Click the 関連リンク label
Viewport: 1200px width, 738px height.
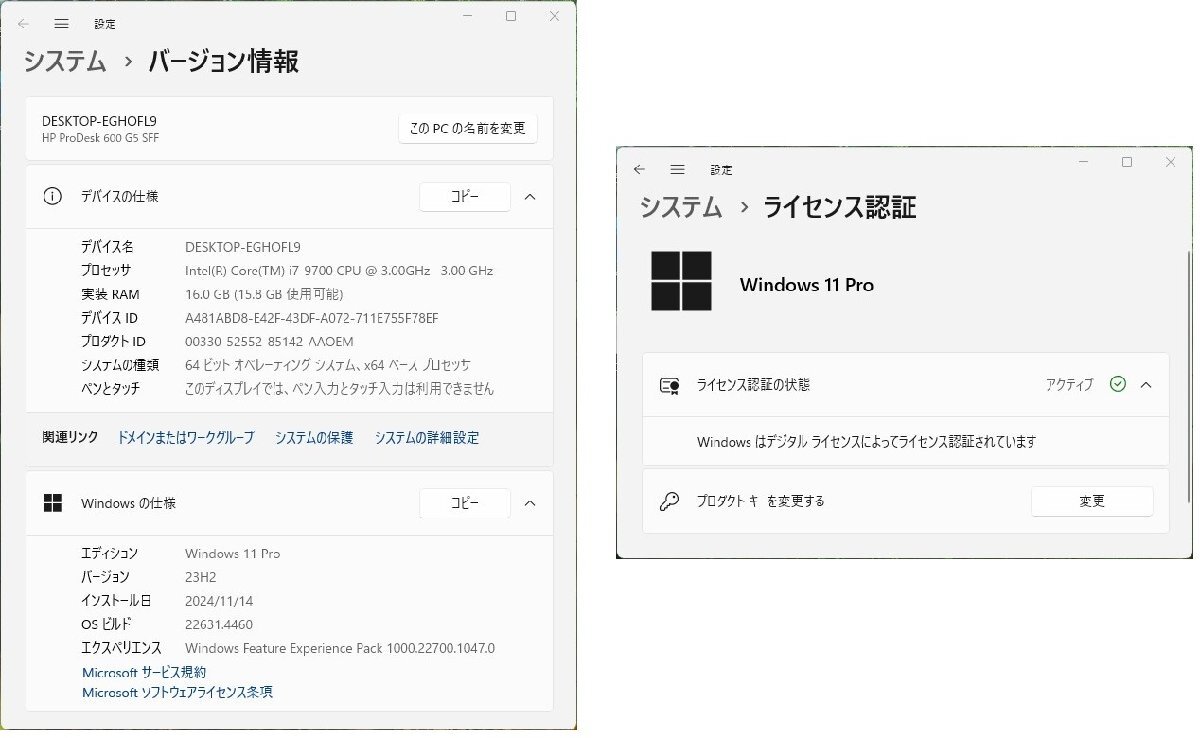tap(70, 437)
